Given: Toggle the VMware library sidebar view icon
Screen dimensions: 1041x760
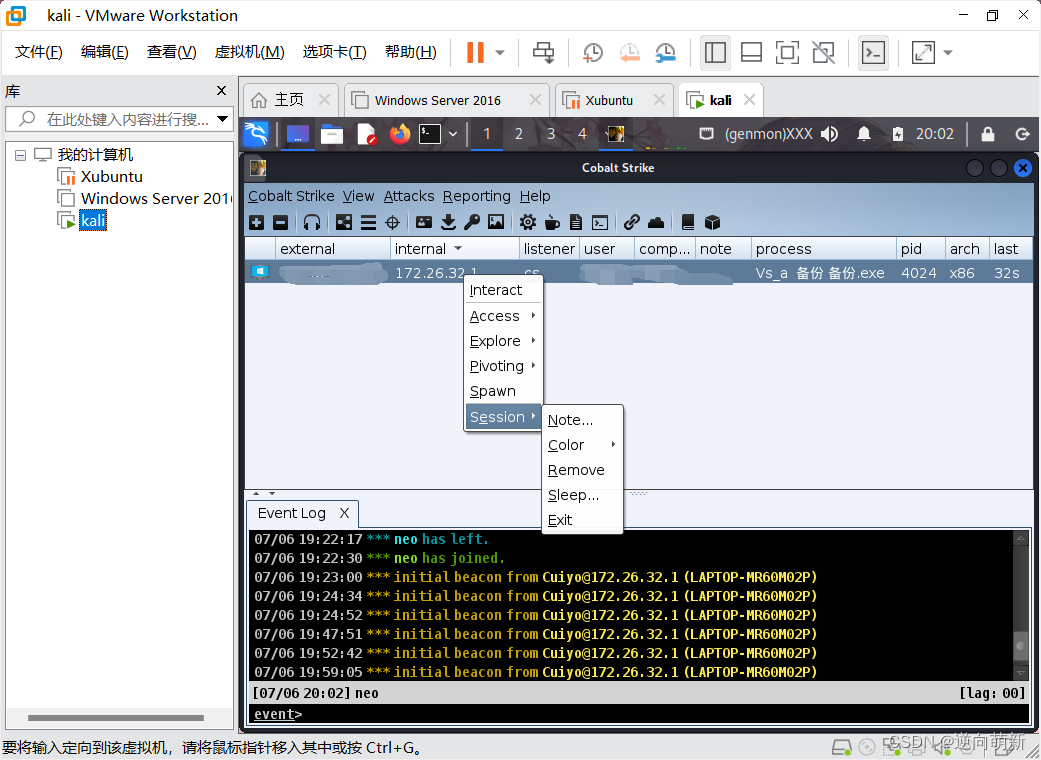Looking at the screenshot, I should click(x=715, y=52).
